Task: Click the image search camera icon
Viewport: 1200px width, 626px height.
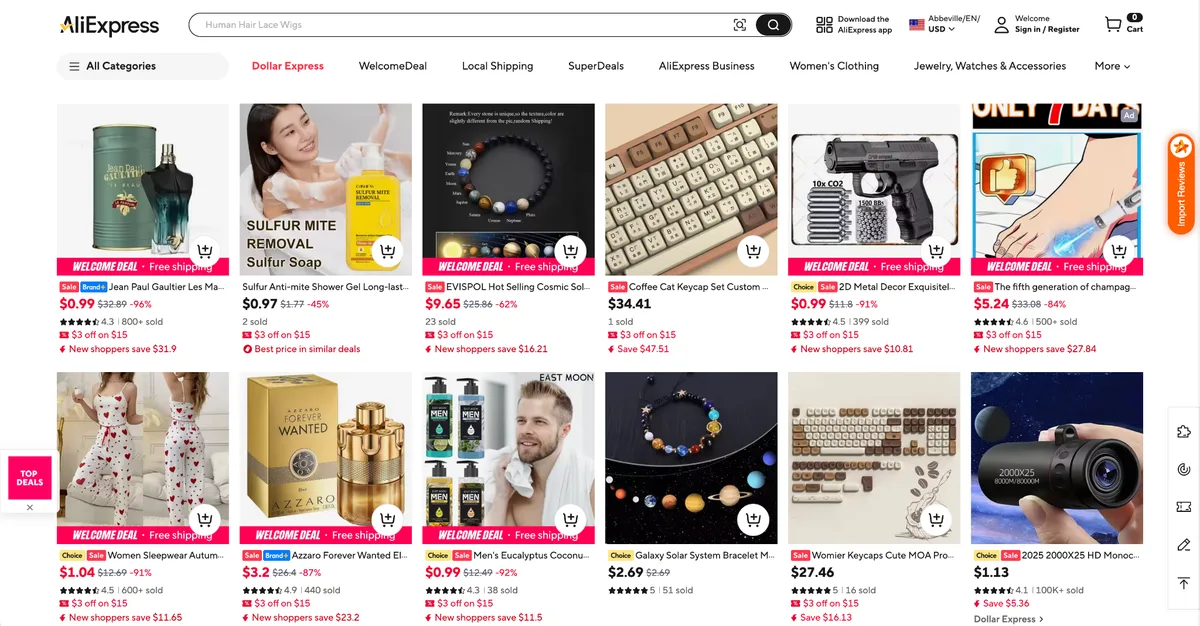Action: point(740,25)
